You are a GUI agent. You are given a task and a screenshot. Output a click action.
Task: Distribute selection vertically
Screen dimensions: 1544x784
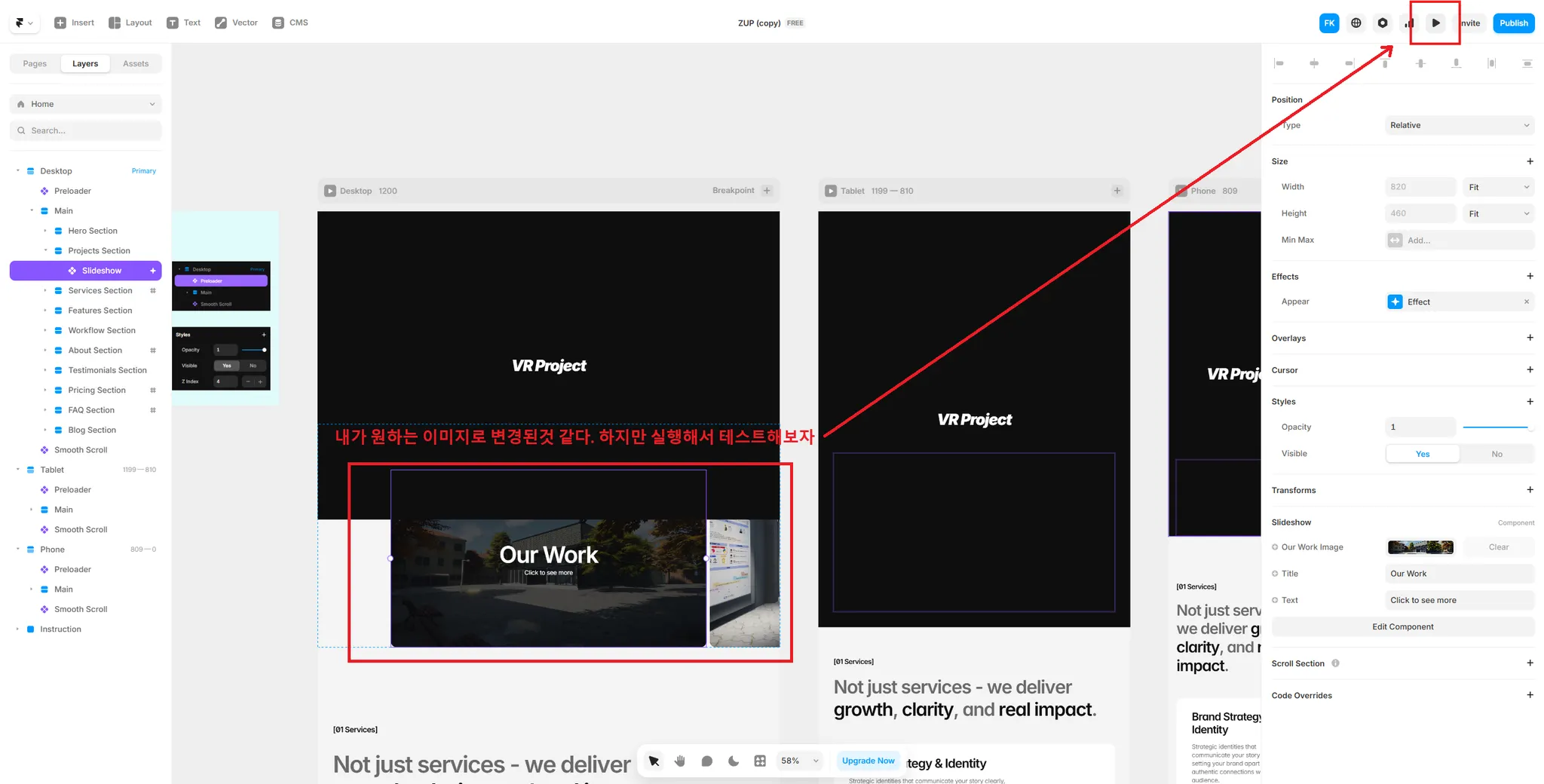(x=1527, y=63)
